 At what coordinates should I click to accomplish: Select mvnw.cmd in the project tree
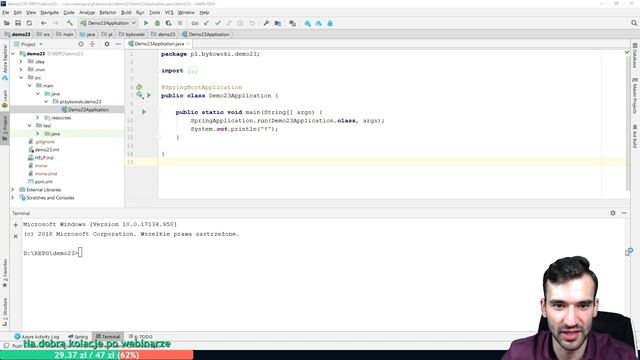click(x=45, y=174)
